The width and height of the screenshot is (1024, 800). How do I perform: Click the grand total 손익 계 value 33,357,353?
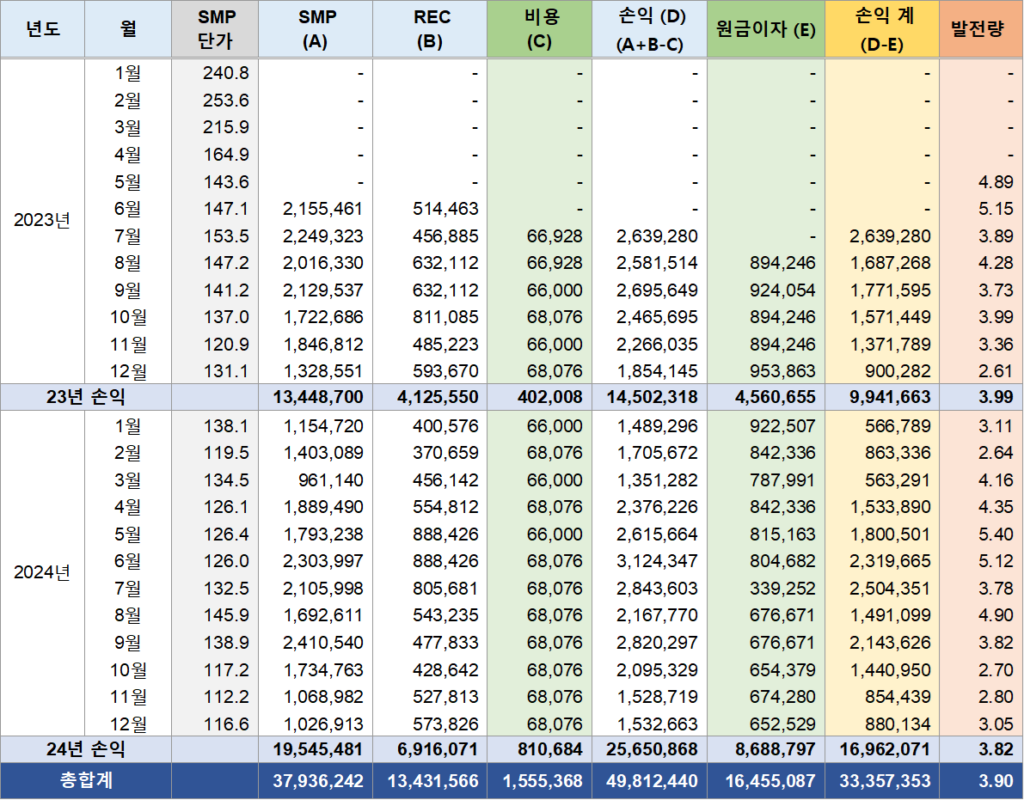[x=882, y=781]
